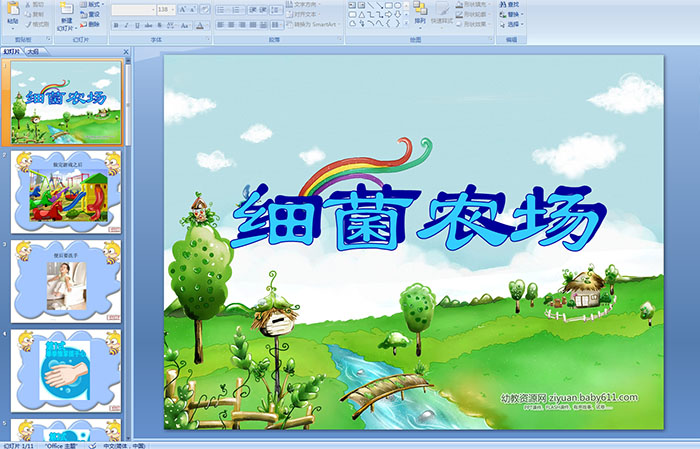Screen dimensions: 700x449
Task: Open Character Spacing (AV) dropdown
Action: tap(171, 25)
